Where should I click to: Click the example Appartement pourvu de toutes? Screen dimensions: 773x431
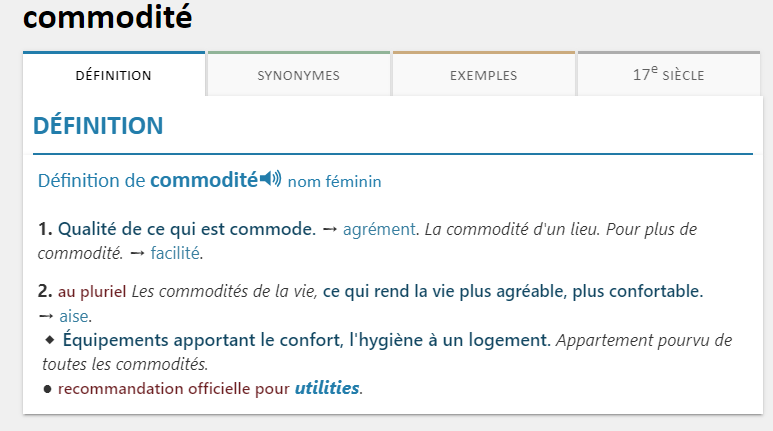[x=642, y=340]
